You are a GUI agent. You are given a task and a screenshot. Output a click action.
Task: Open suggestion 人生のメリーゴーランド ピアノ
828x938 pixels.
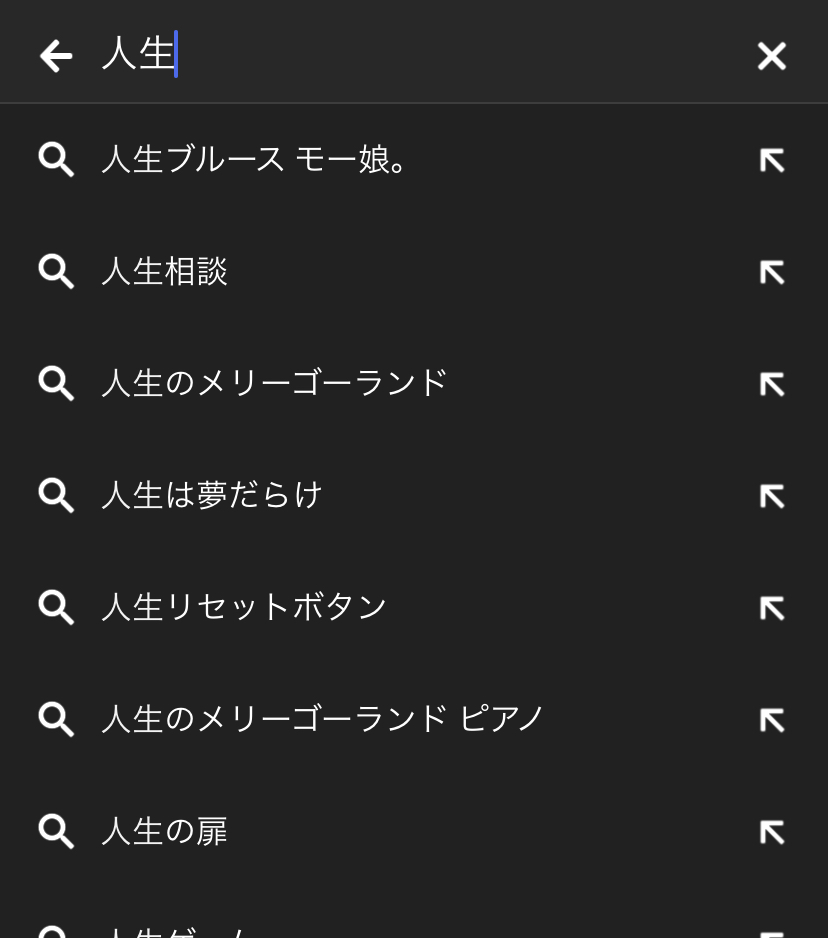pyautogui.click(x=322, y=720)
